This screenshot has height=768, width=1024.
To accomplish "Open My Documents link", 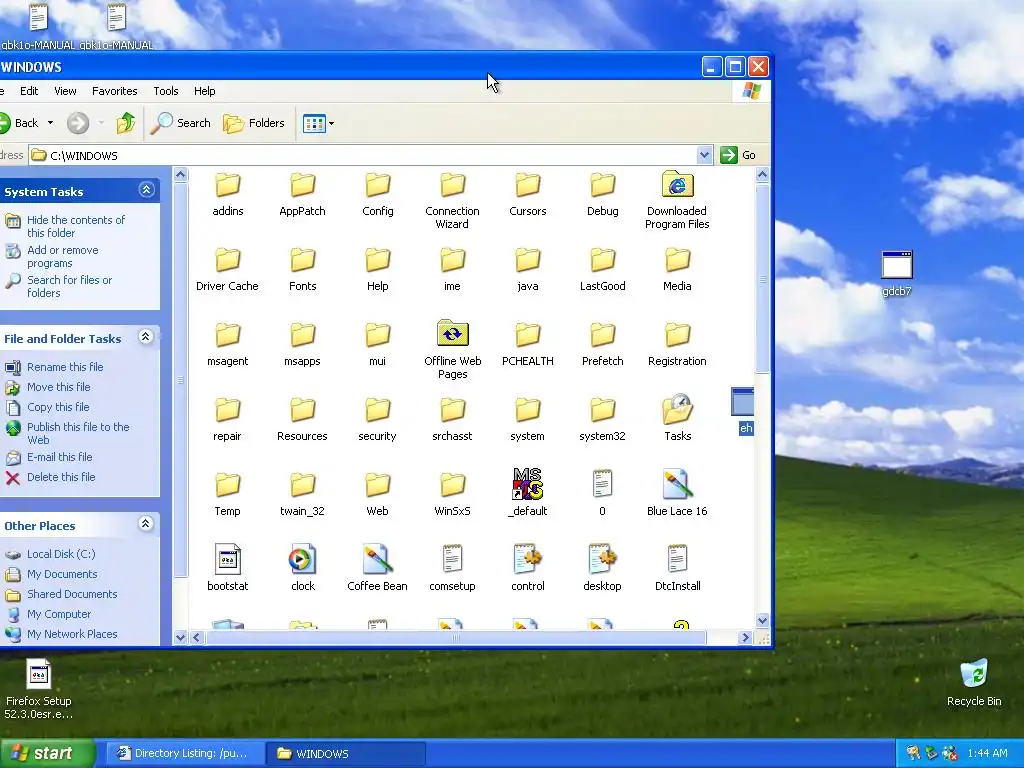I will pos(62,574).
